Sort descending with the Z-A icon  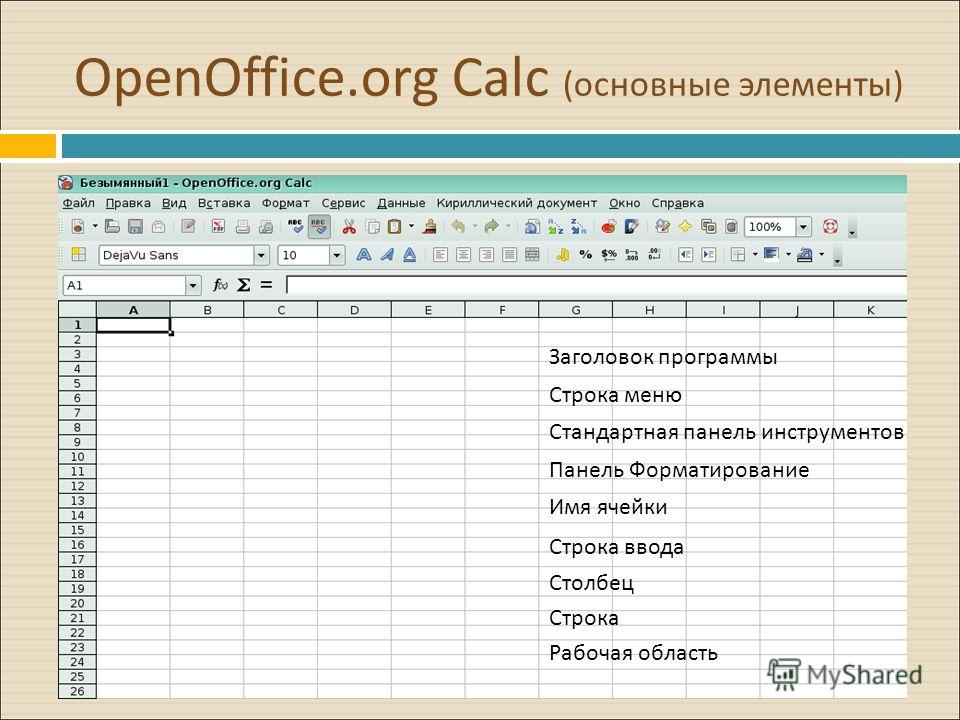coord(578,227)
